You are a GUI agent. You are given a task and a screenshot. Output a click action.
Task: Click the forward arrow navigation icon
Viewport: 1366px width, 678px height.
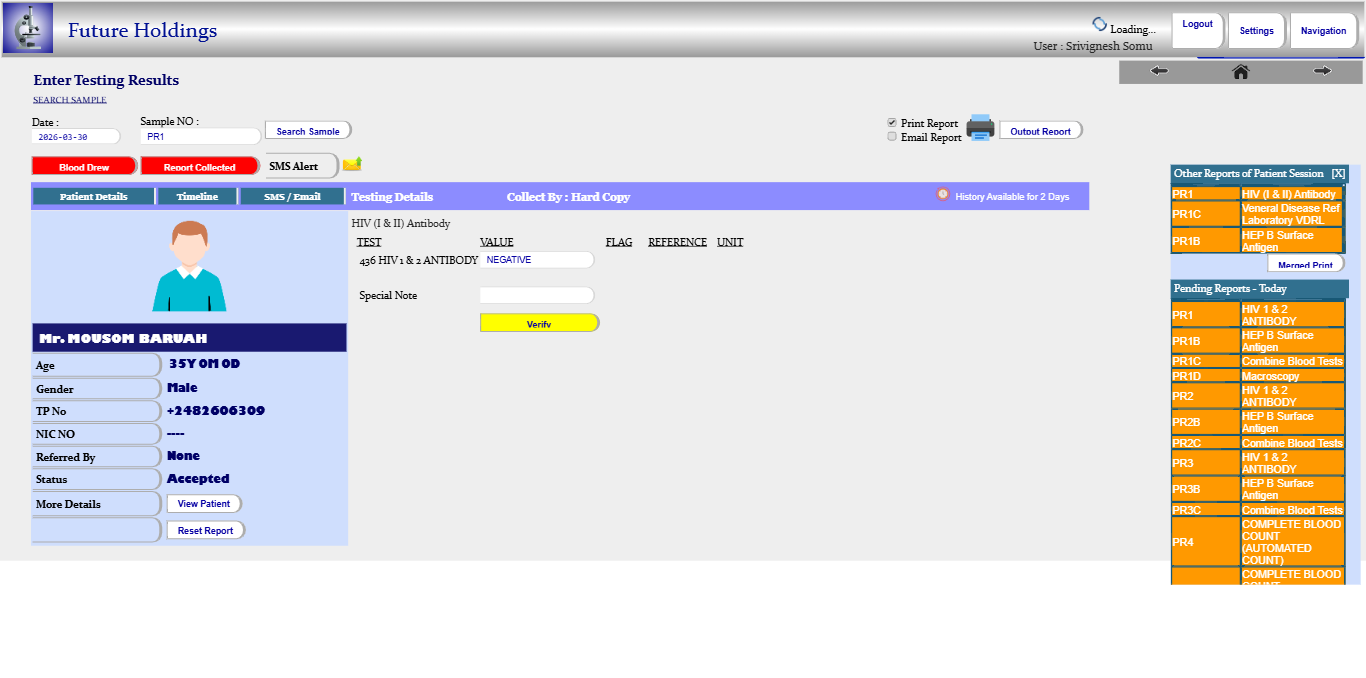click(1322, 71)
